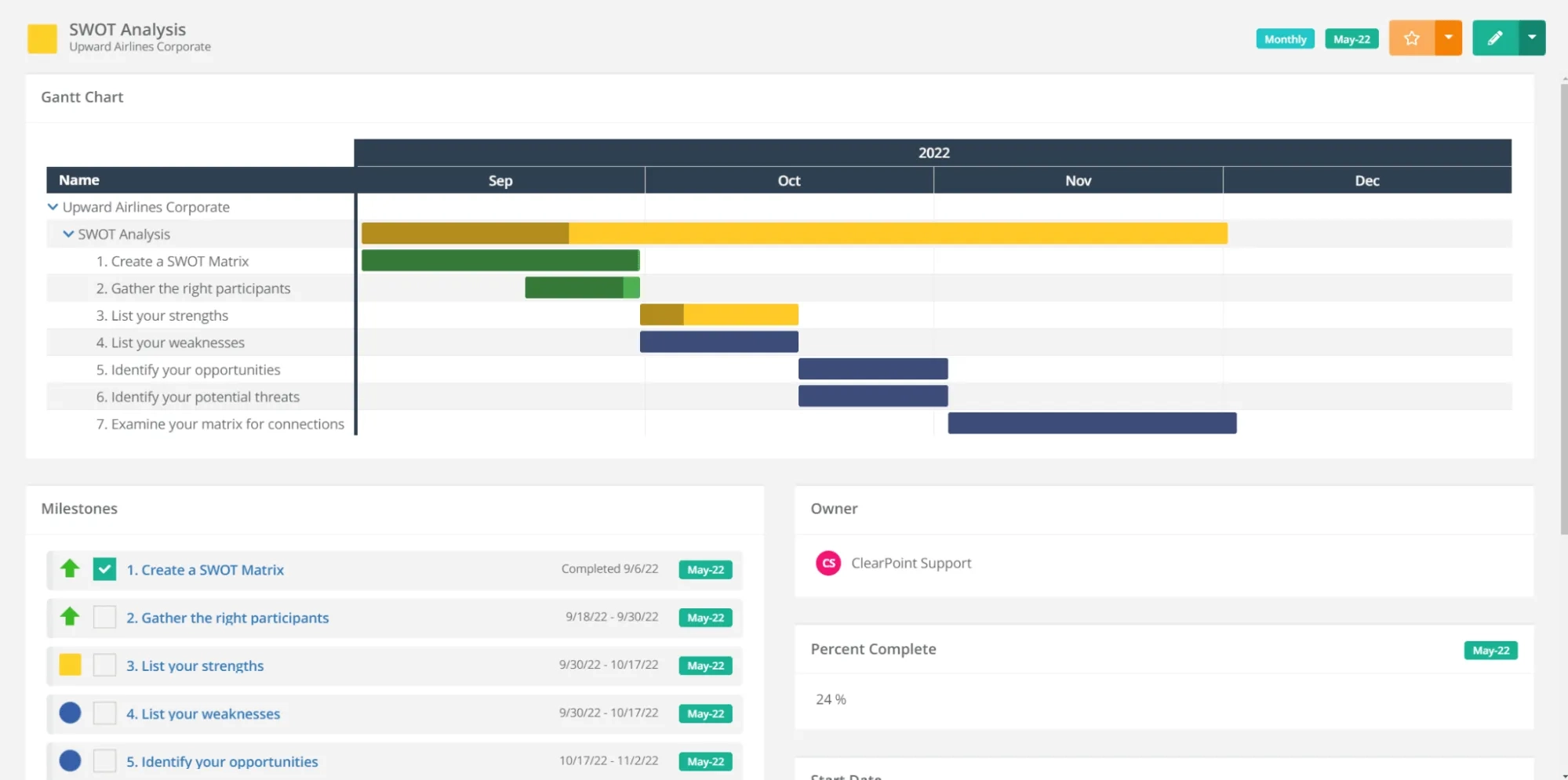Check the List your strengths milestone checkbox

104,665
